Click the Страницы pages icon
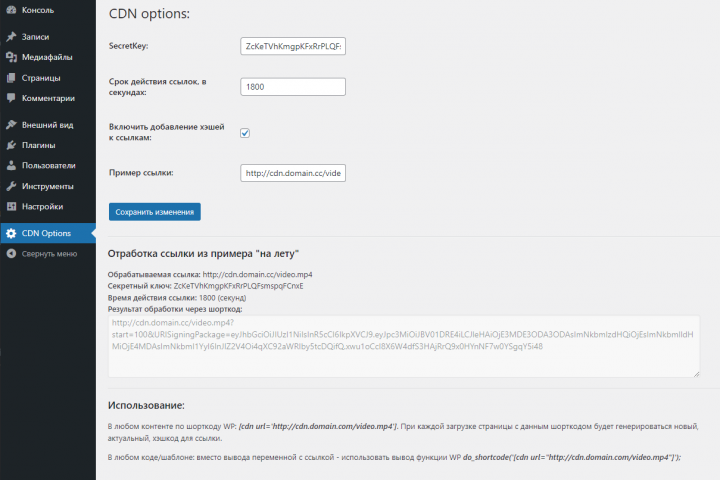Viewport: 720px width, 480px height. [x=10, y=77]
